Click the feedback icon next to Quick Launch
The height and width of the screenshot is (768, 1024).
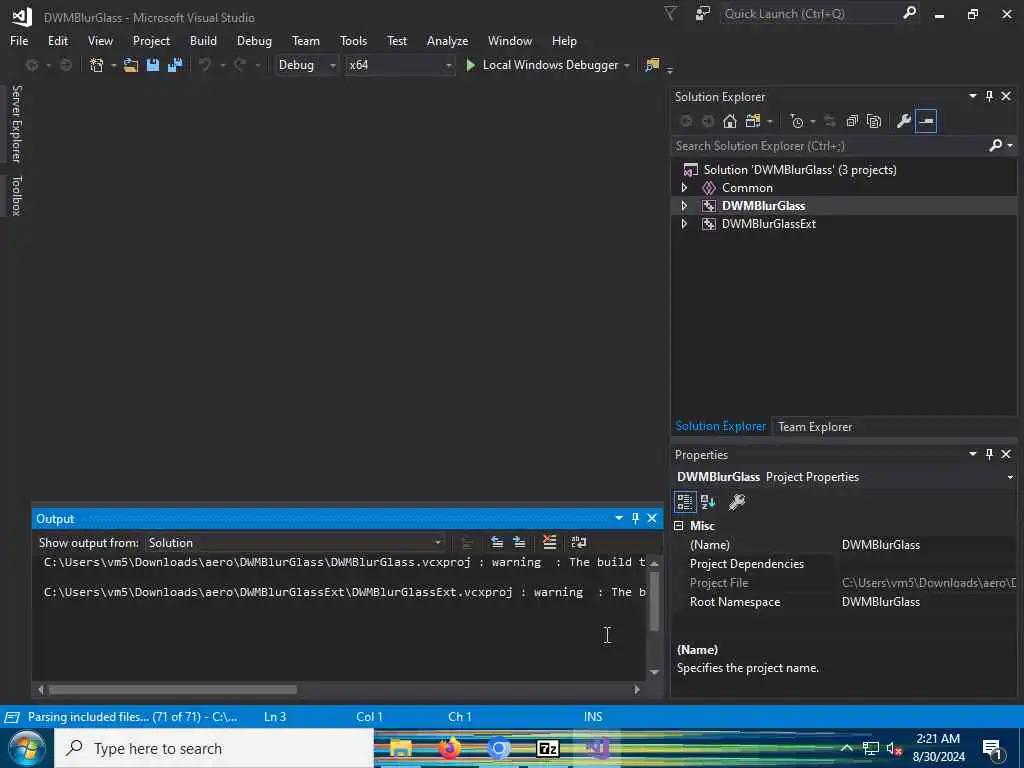click(x=703, y=13)
